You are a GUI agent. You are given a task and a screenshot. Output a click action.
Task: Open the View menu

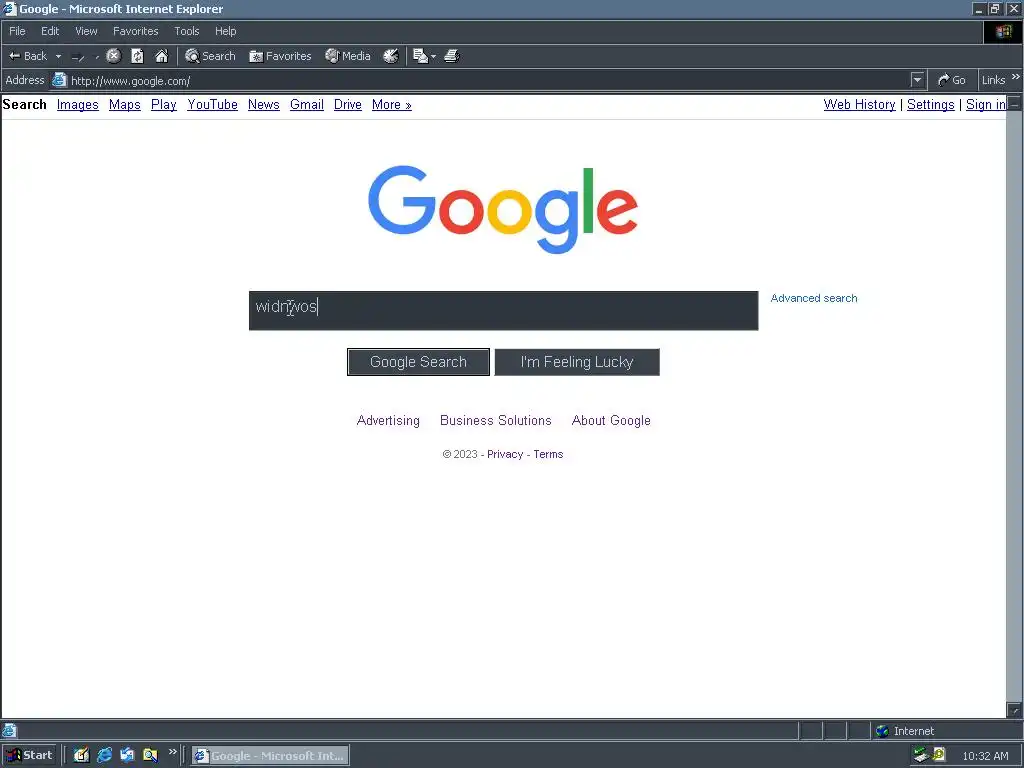click(x=86, y=31)
